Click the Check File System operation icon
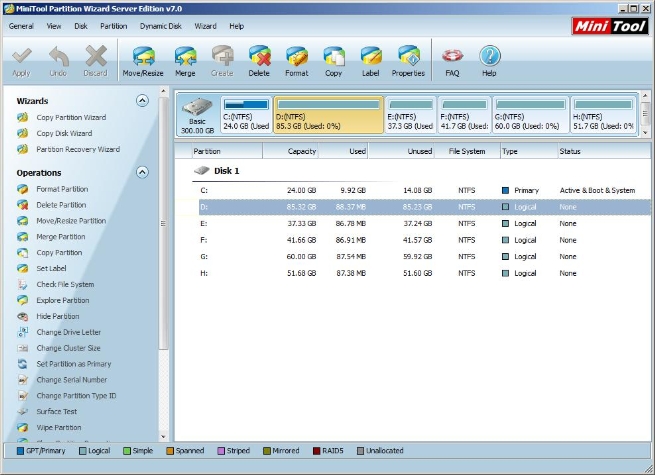 click(23, 284)
